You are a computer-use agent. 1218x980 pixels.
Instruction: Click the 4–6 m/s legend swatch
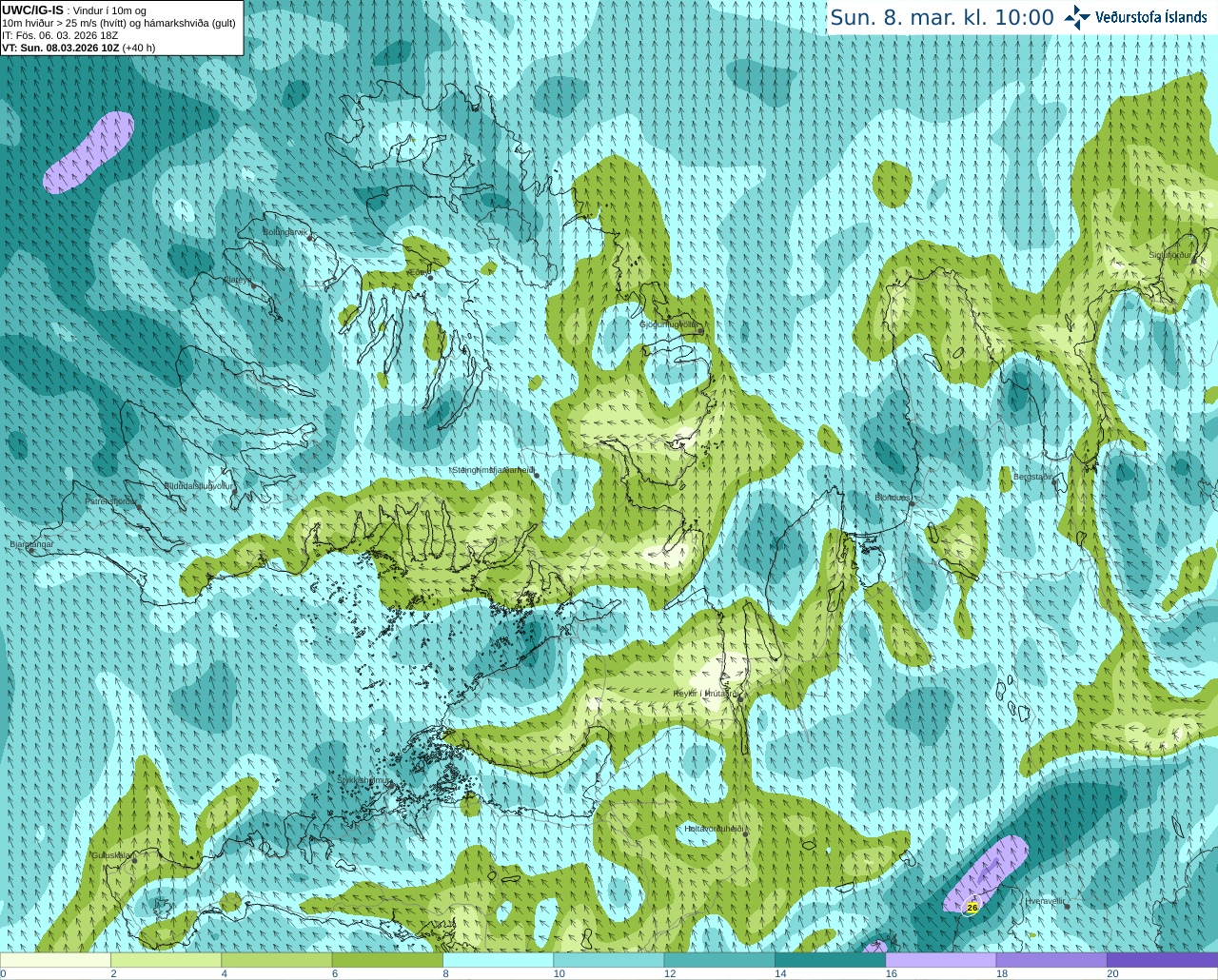(277, 960)
